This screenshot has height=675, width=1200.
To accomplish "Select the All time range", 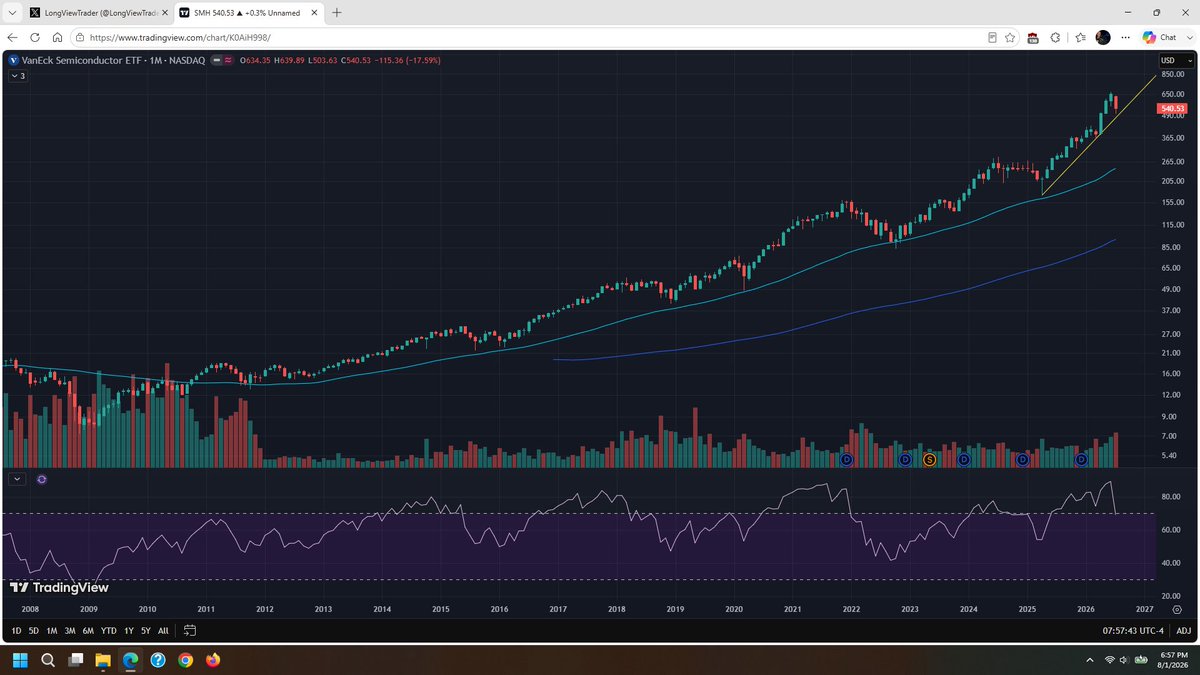I will coord(163,631).
